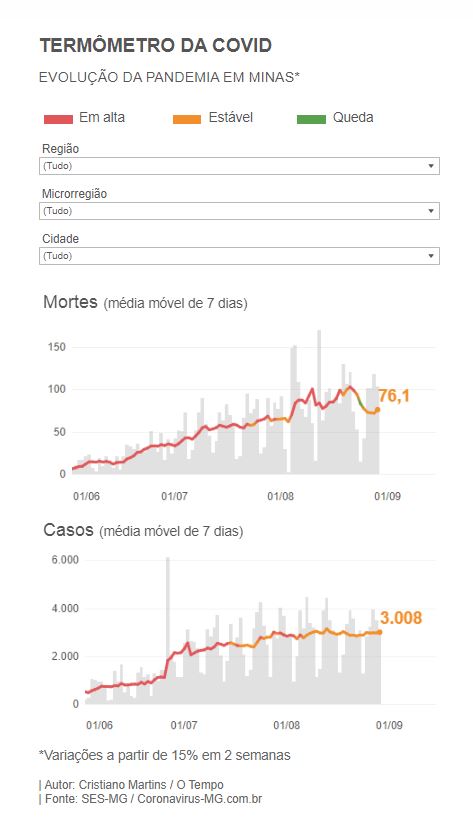Select the 76,1 value label on Mortes chart
The height and width of the screenshot is (827, 473).
tap(394, 395)
